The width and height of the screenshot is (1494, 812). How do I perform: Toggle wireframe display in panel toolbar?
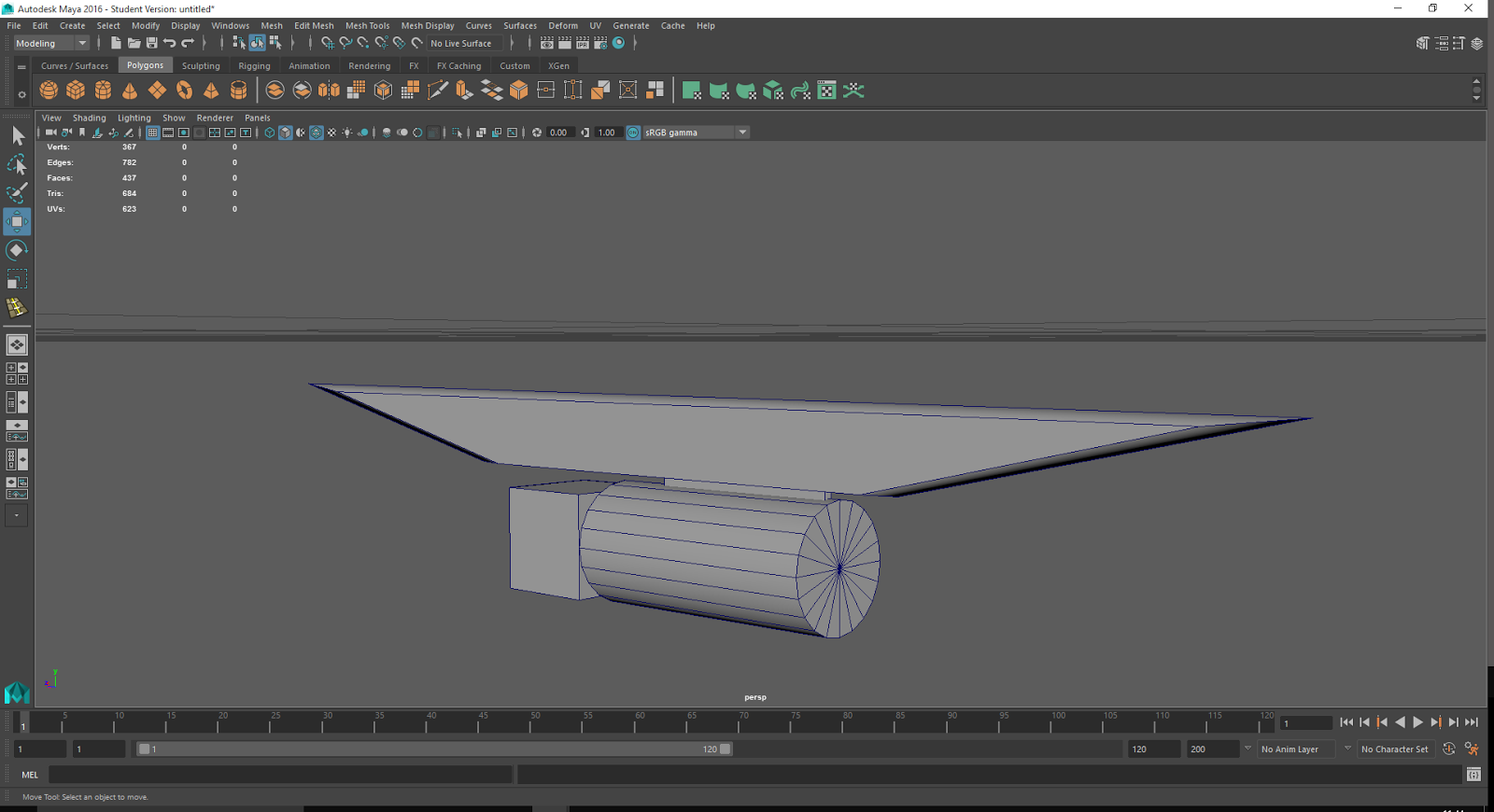pyautogui.click(x=270, y=133)
